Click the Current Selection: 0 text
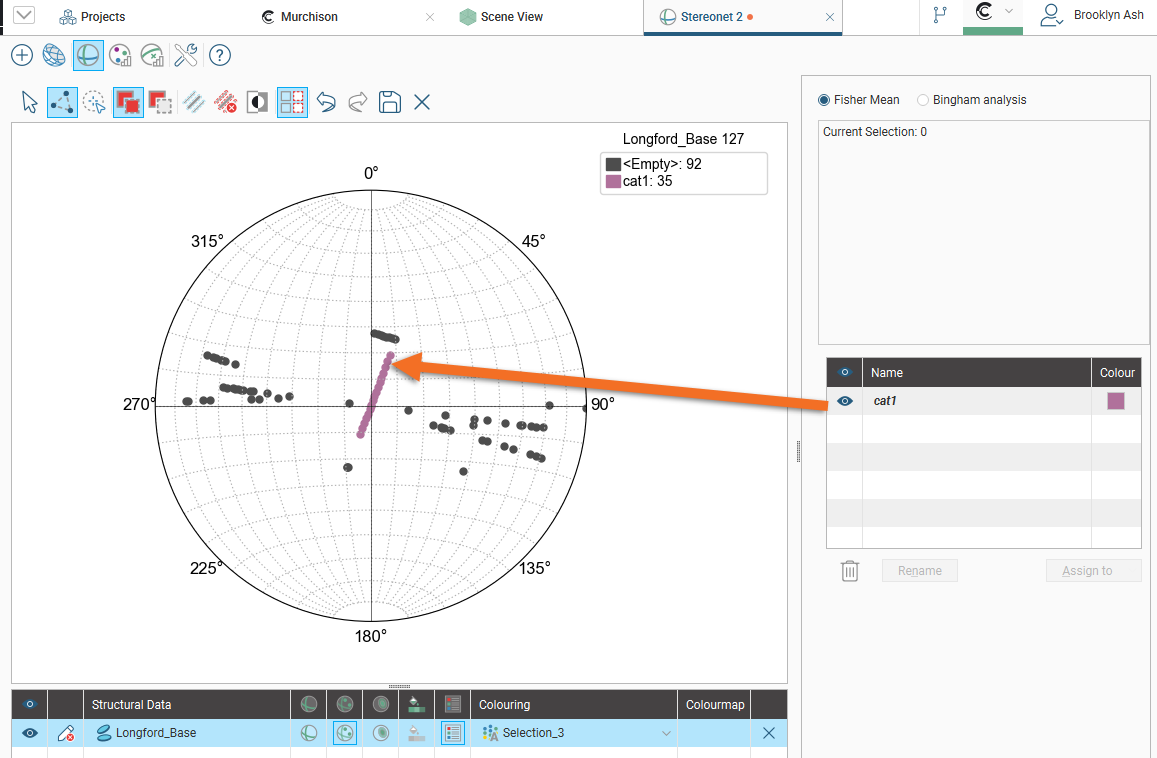This screenshot has width=1157, height=758. click(875, 131)
